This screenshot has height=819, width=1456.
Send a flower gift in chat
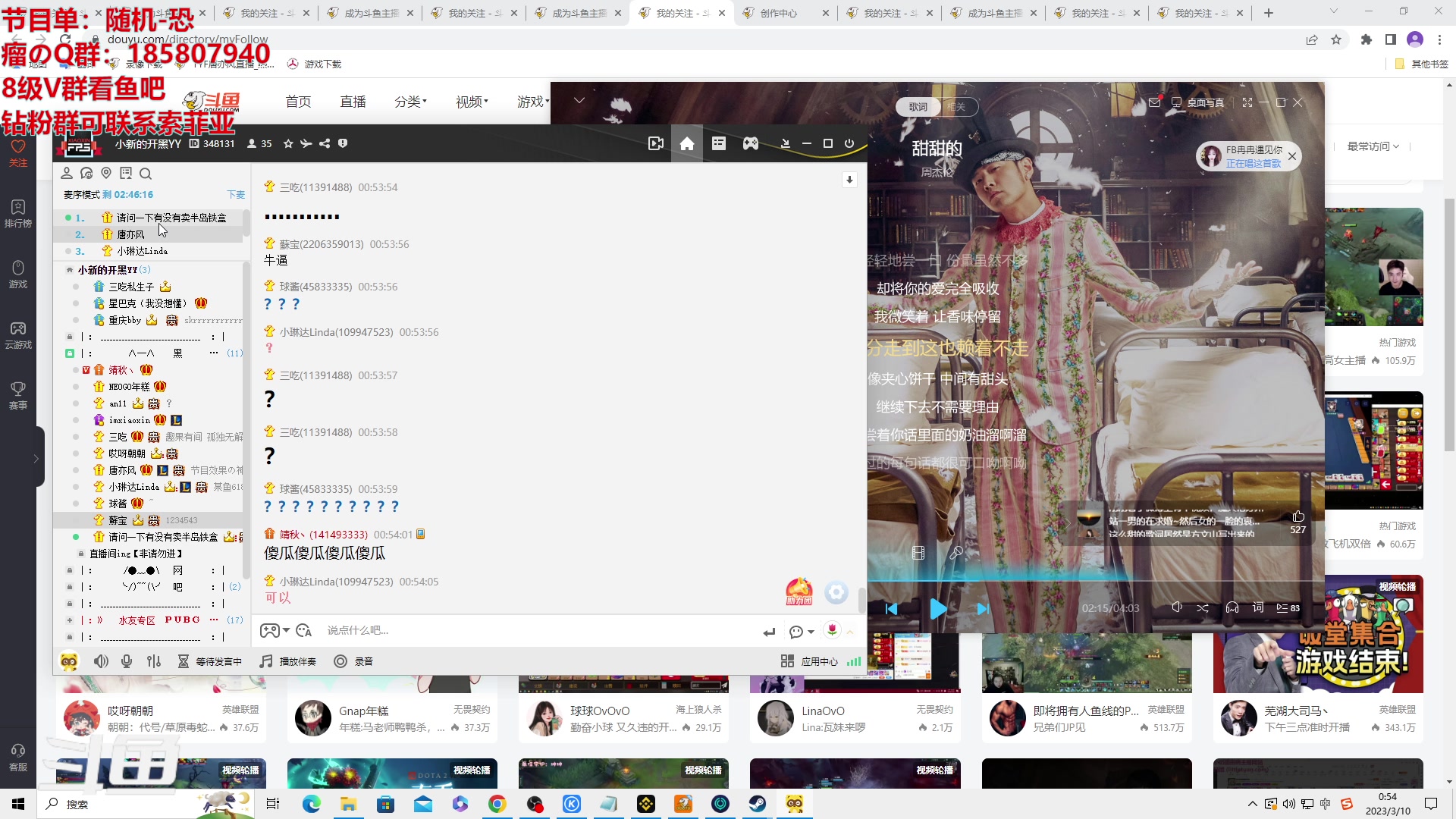click(833, 630)
